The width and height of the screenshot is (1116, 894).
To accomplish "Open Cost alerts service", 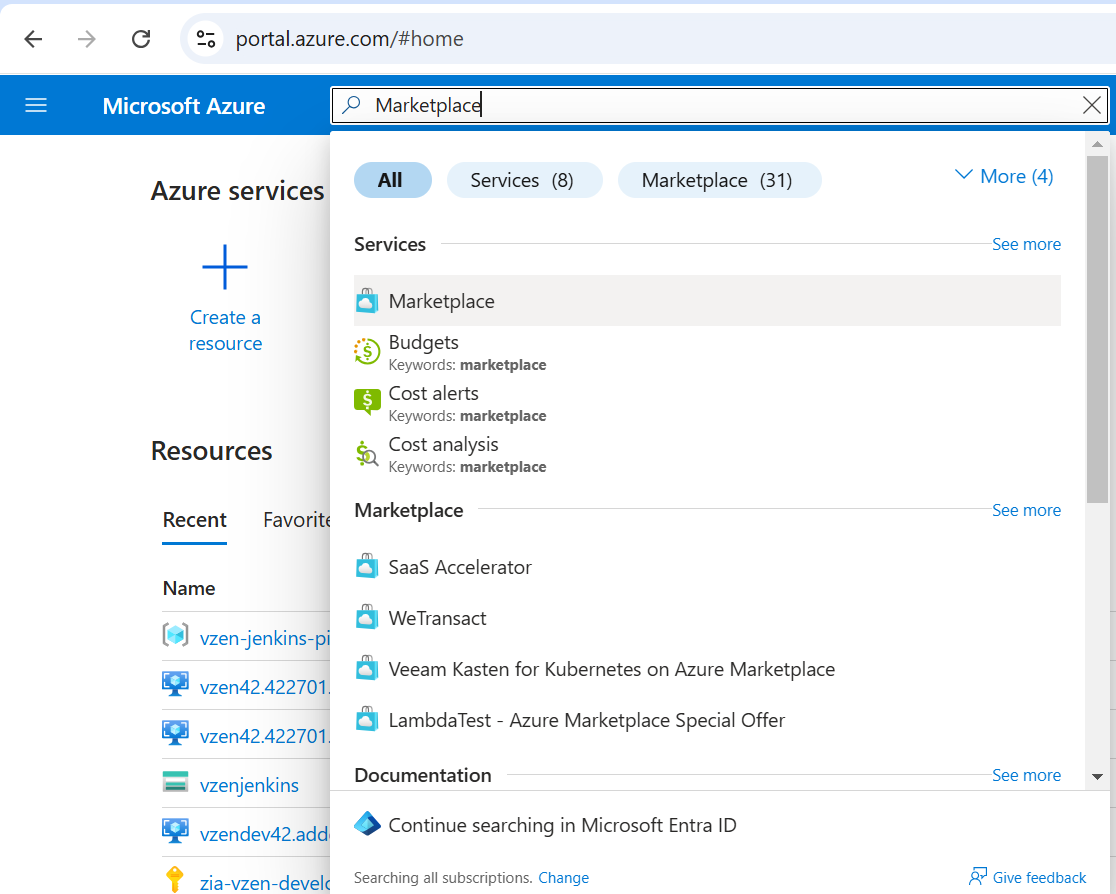I will (x=433, y=393).
